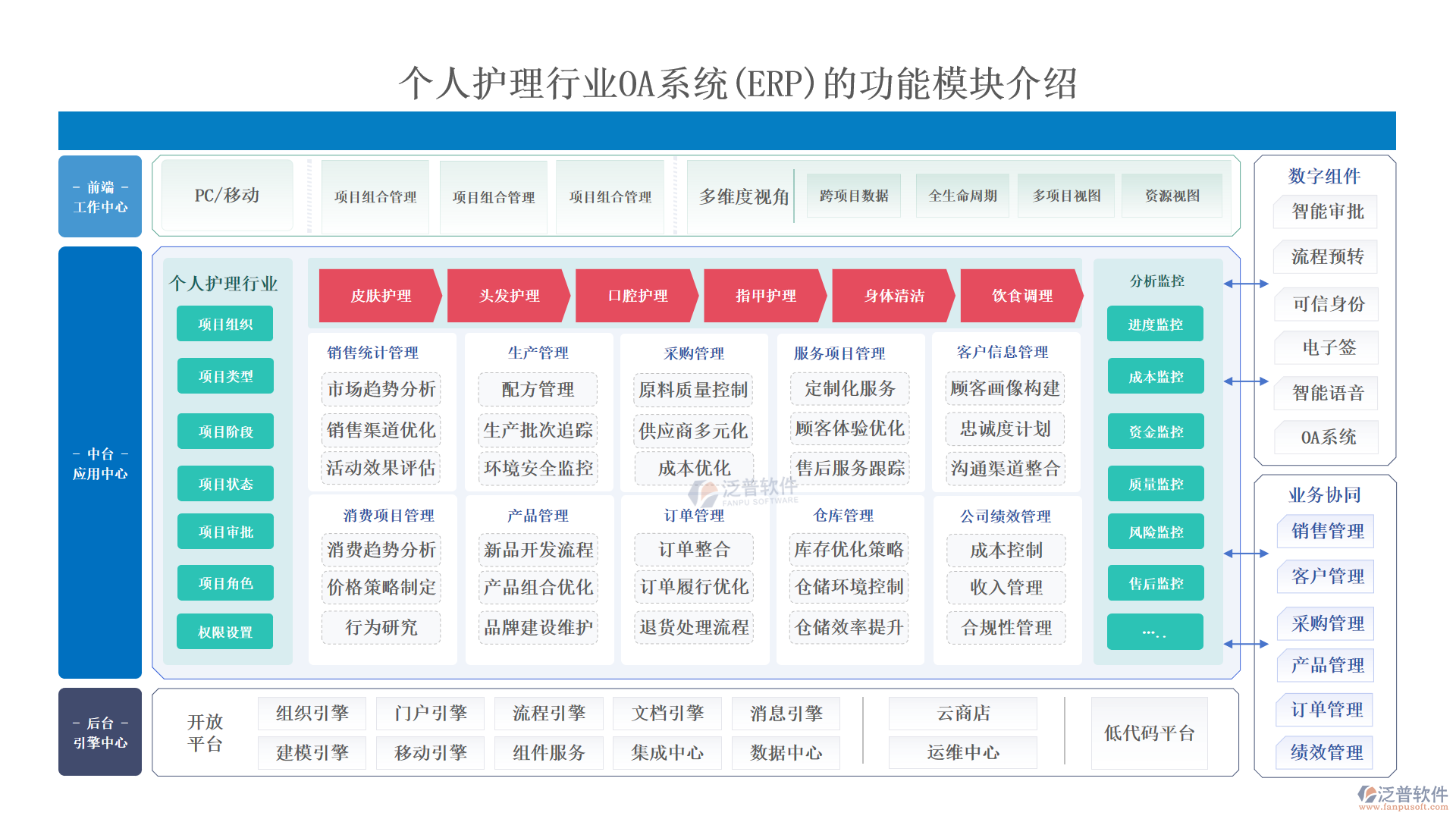Click the 市场趋势分析 box
Image resolution: width=1456 pixels, height=819 pixels.
point(381,389)
